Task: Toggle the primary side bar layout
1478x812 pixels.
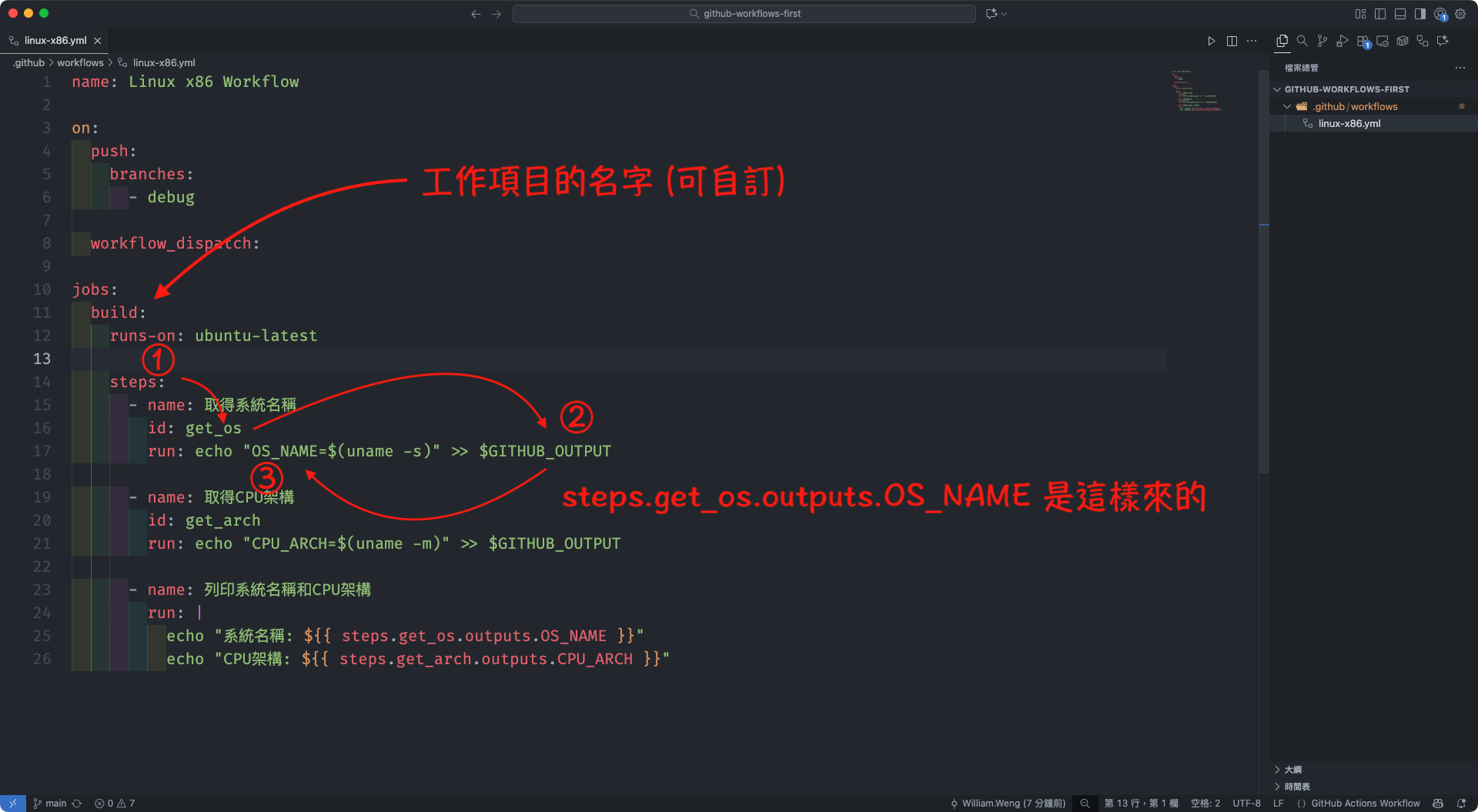Action: [1380, 14]
